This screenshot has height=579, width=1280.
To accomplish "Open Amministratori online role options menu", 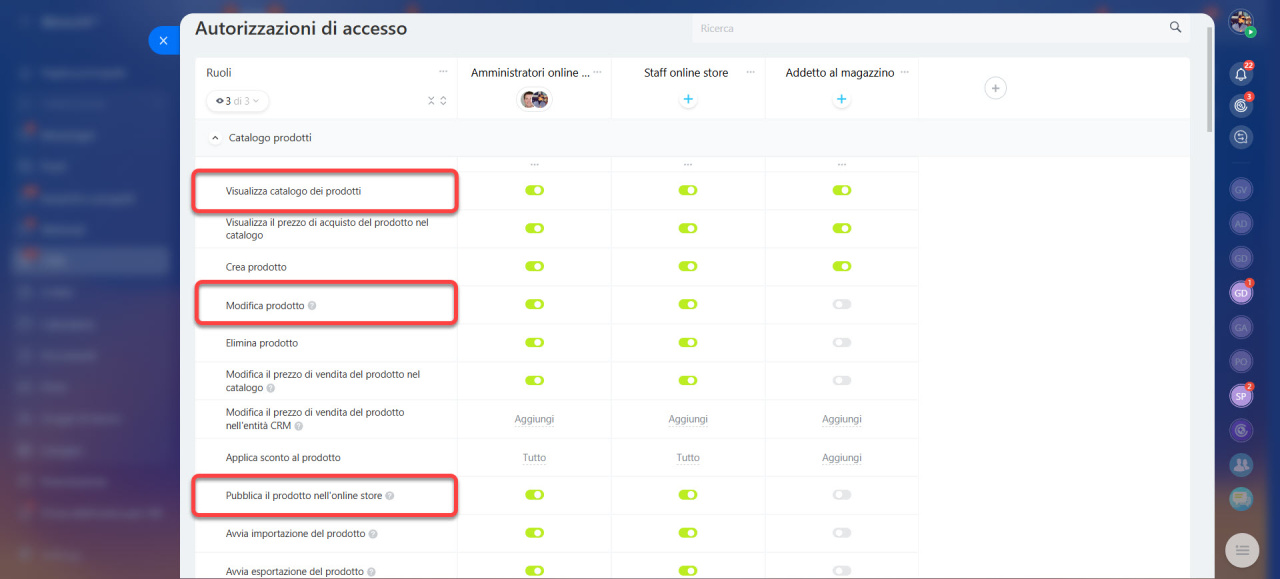I will tap(598, 72).
